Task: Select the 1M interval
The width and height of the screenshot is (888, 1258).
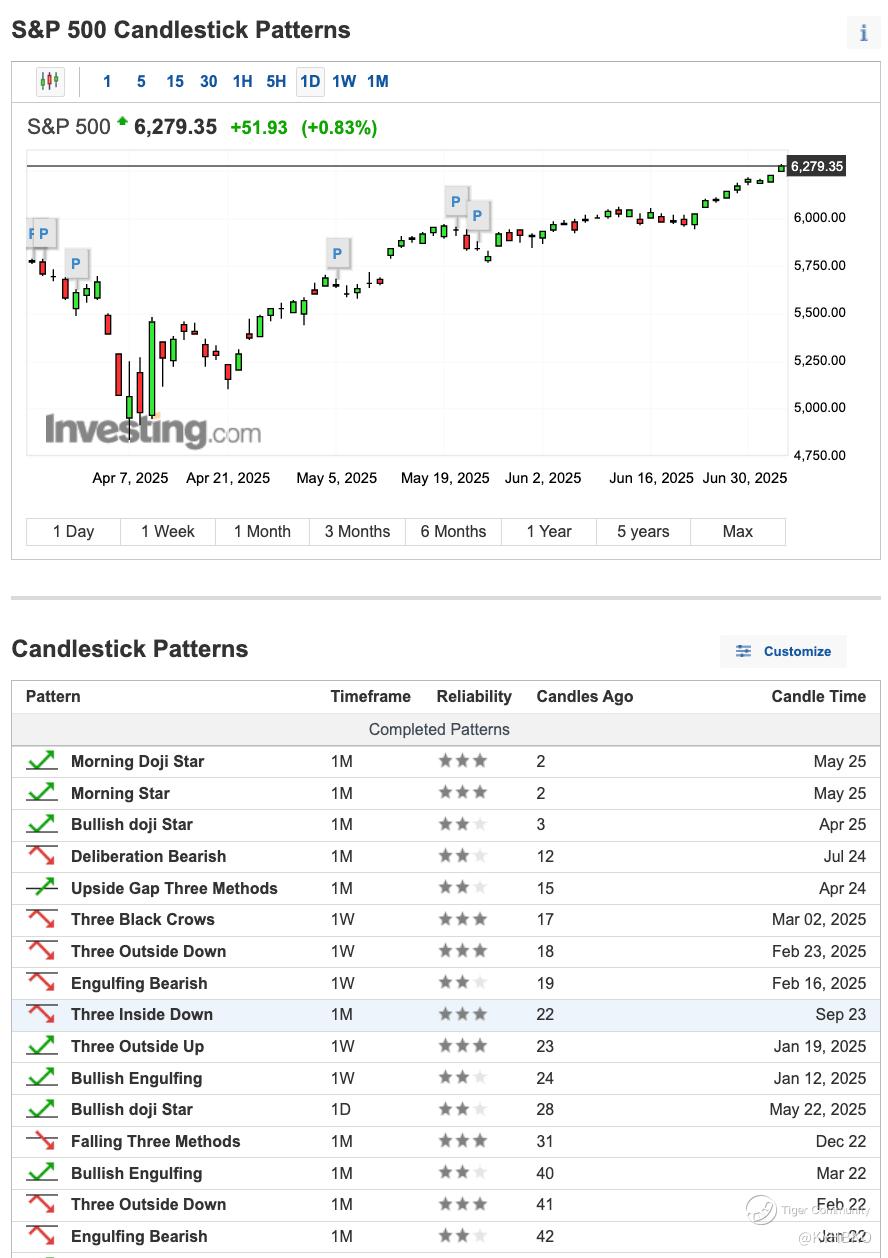Action: [378, 82]
